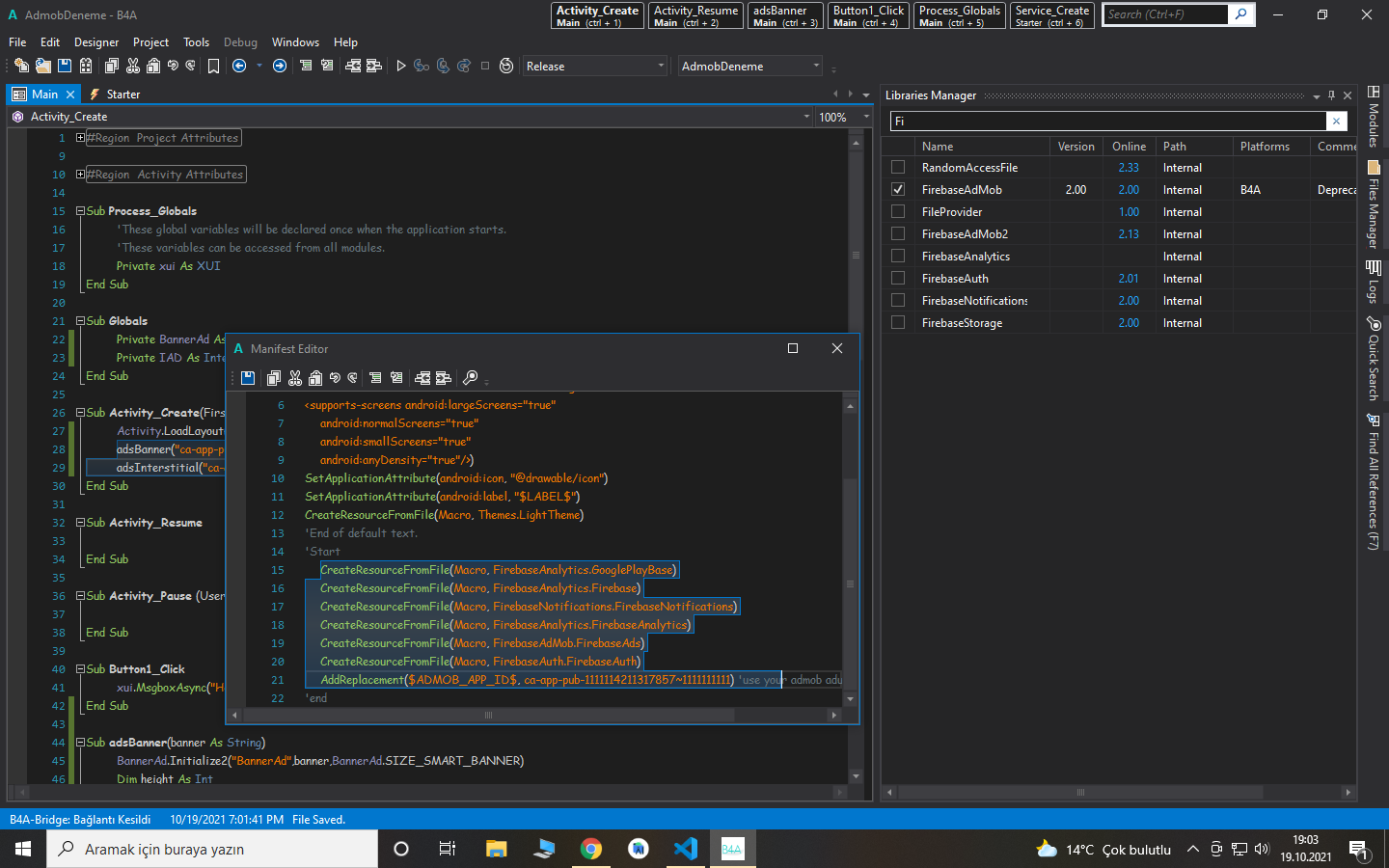Open Find All References side panel
This screenshot has height=868, width=1389.
tap(1374, 481)
